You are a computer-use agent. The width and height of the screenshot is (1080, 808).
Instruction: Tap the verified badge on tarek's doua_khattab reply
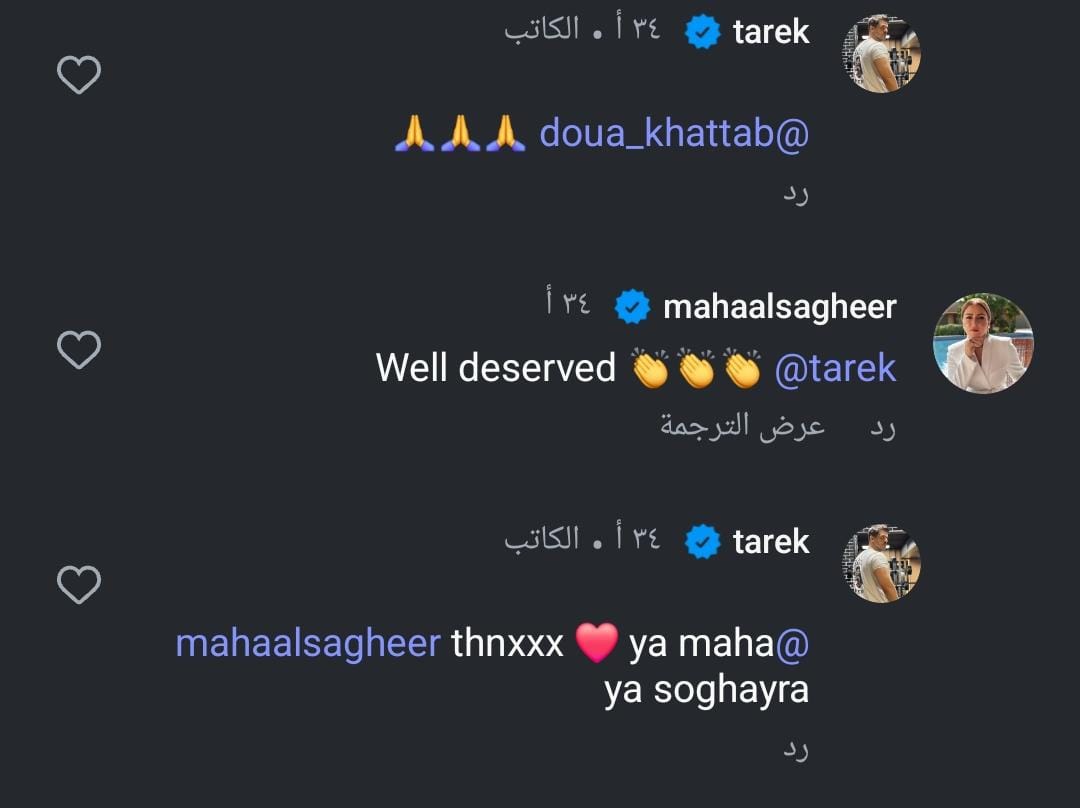coord(703,32)
